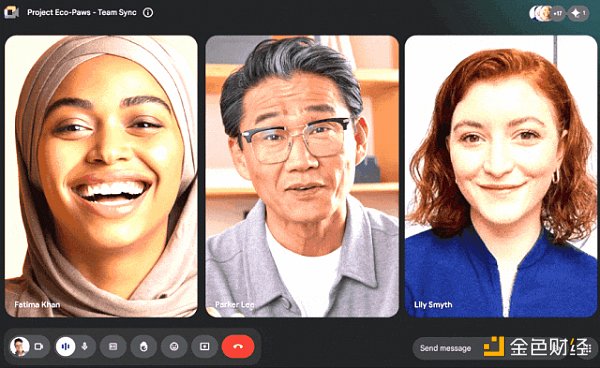Raise your hand

coord(143,347)
